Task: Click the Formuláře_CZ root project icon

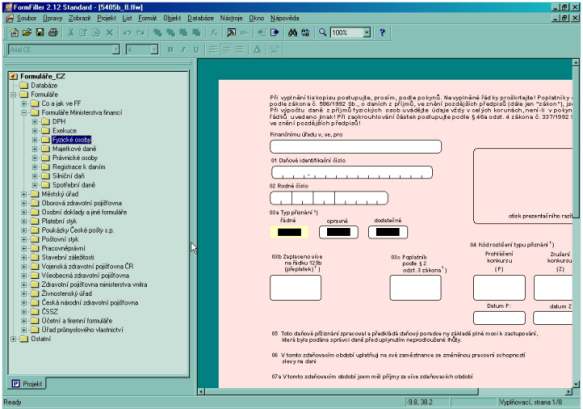Action: 14,76
